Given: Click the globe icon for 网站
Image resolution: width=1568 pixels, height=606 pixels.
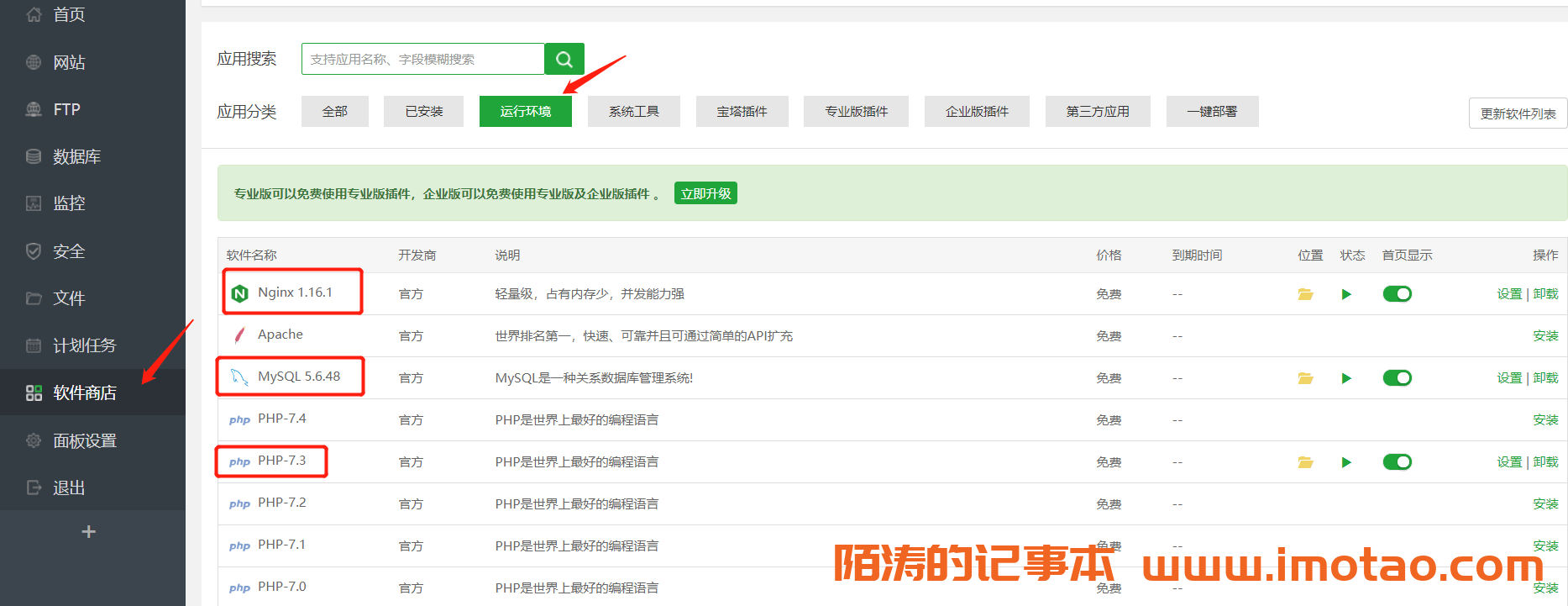Looking at the screenshot, I should point(34,62).
